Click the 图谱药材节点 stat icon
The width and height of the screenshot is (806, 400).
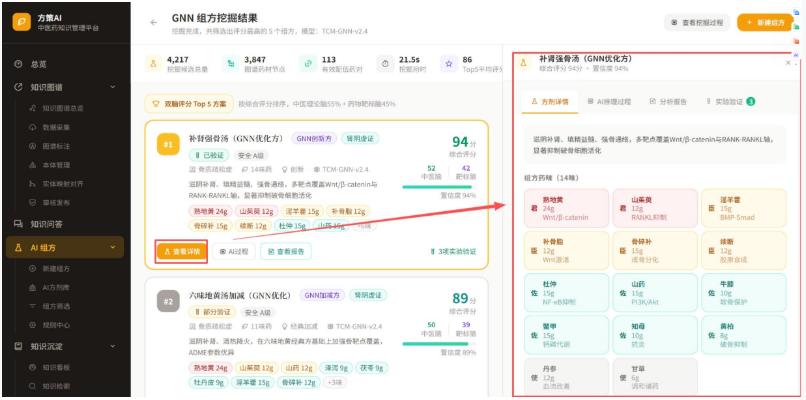pyautogui.click(x=230, y=64)
